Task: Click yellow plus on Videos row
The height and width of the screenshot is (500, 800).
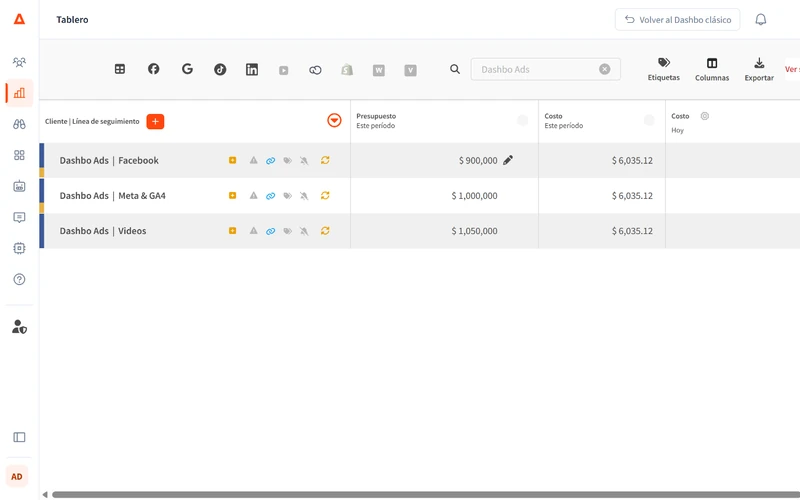Action: (233, 231)
